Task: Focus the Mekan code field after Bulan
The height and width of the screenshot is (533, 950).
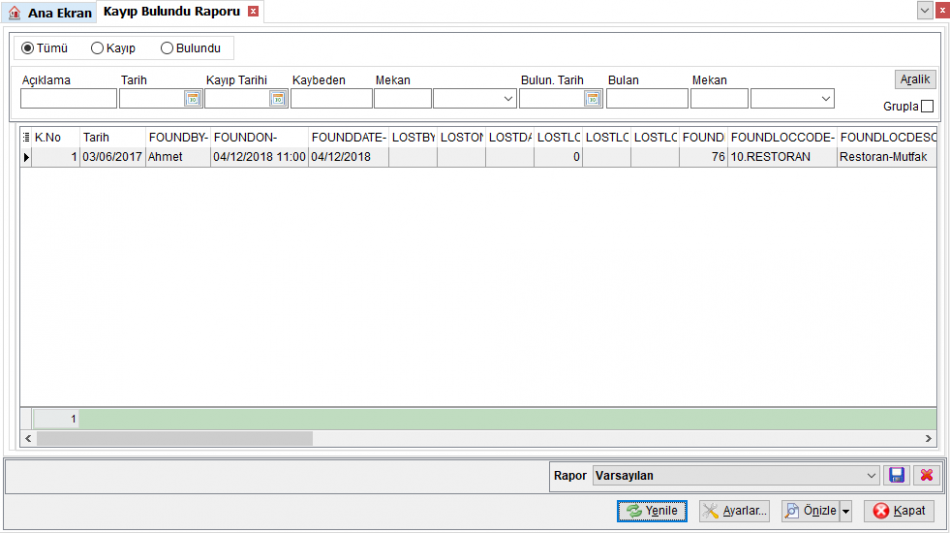Action: [719, 99]
